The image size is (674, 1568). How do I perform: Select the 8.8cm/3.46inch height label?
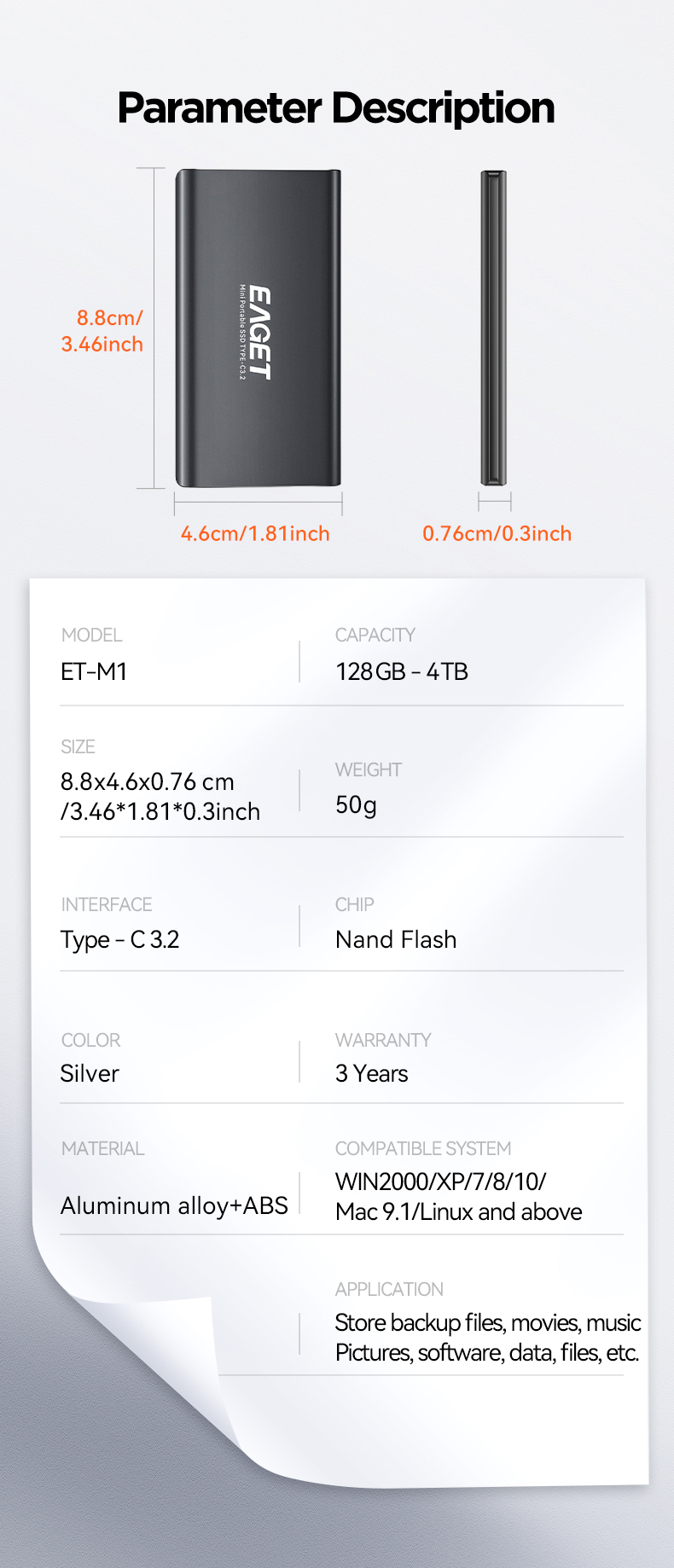point(103,331)
